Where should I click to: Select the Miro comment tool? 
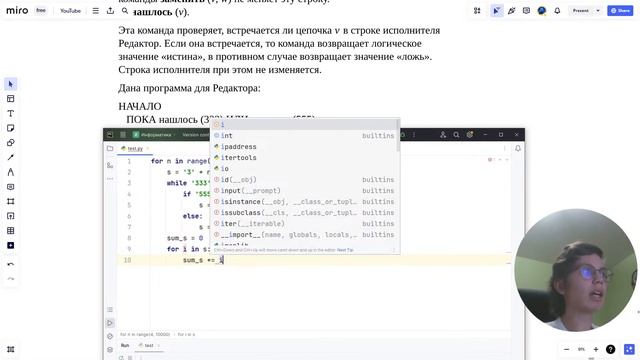pyautogui.click(x=11, y=187)
